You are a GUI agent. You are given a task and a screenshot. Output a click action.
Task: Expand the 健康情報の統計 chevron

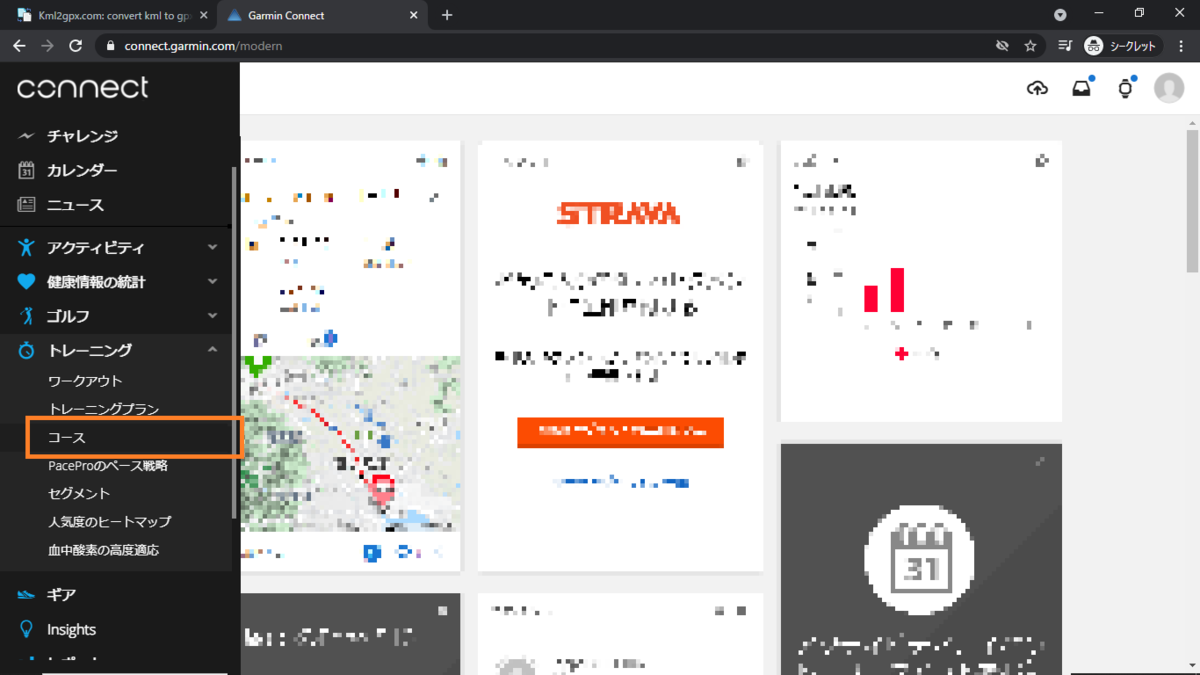tap(212, 282)
